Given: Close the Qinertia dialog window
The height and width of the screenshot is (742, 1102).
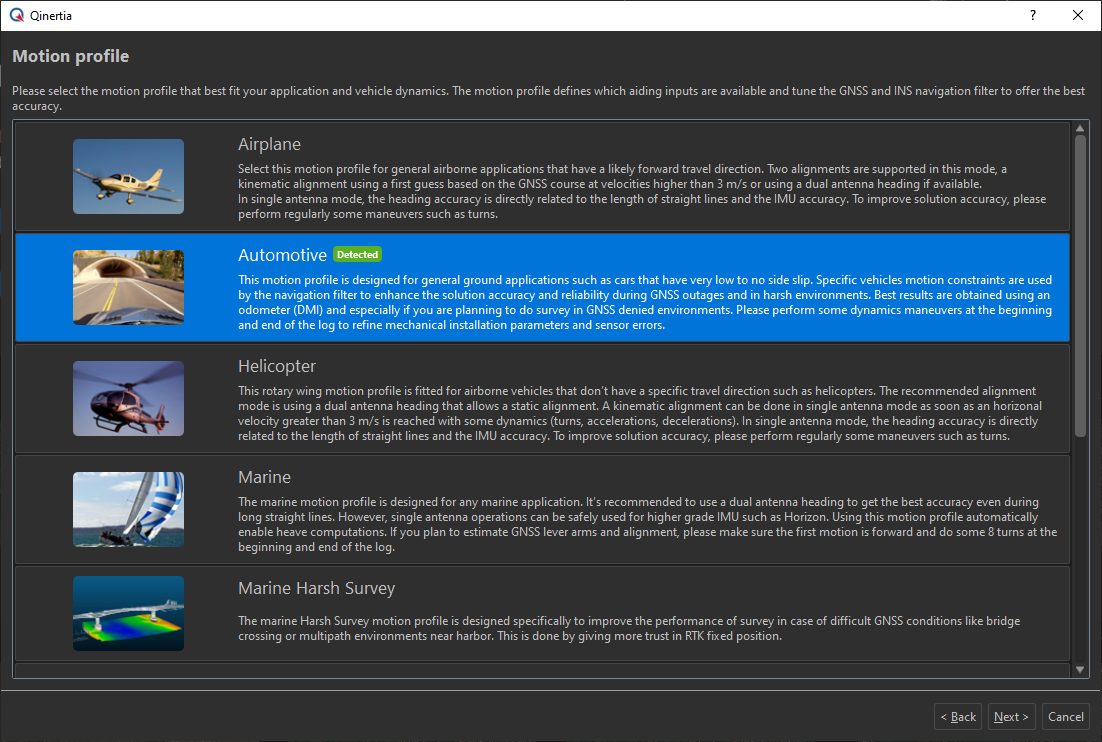Looking at the screenshot, I should click(1077, 16).
